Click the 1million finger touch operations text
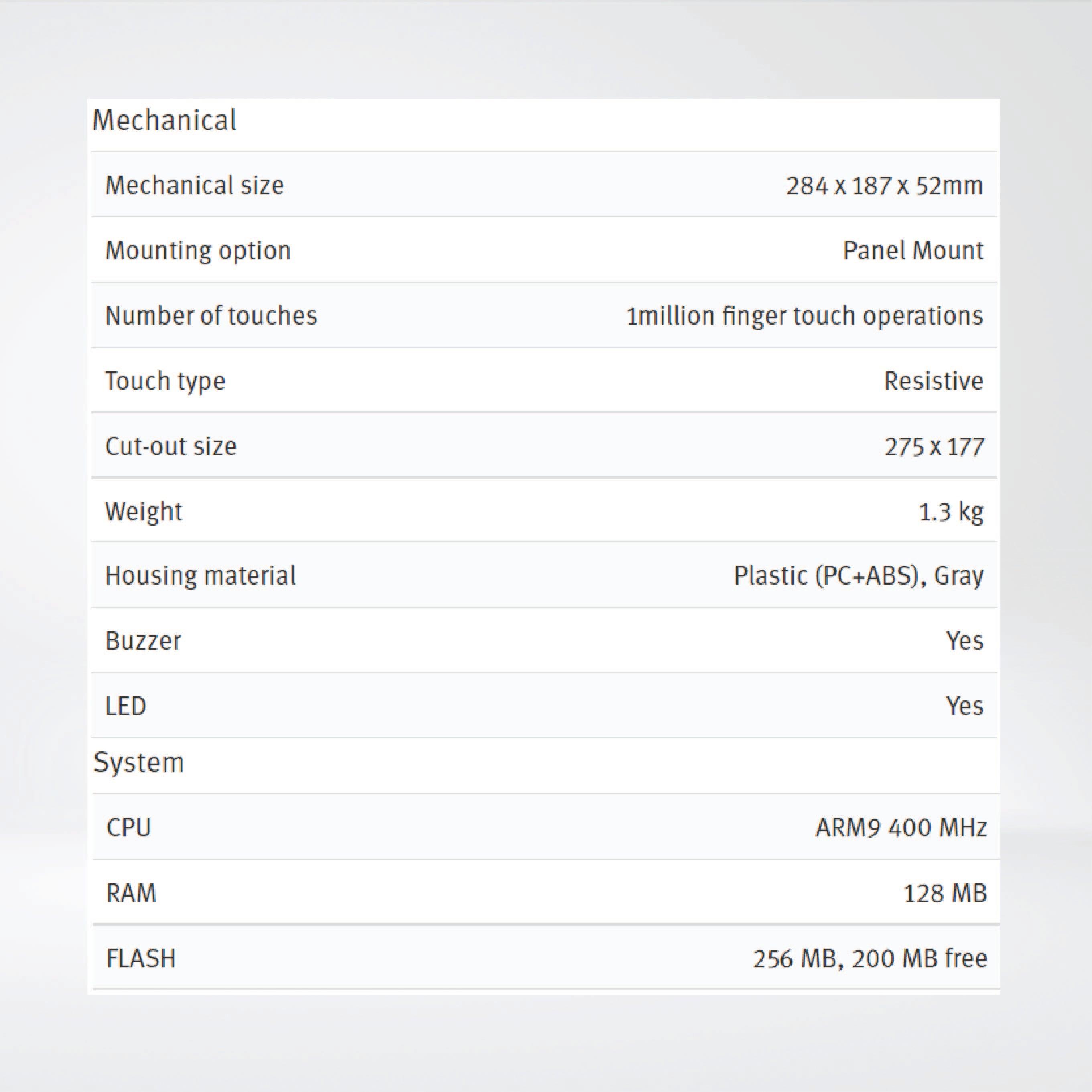Viewport: 1092px width, 1092px height. coord(804,315)
